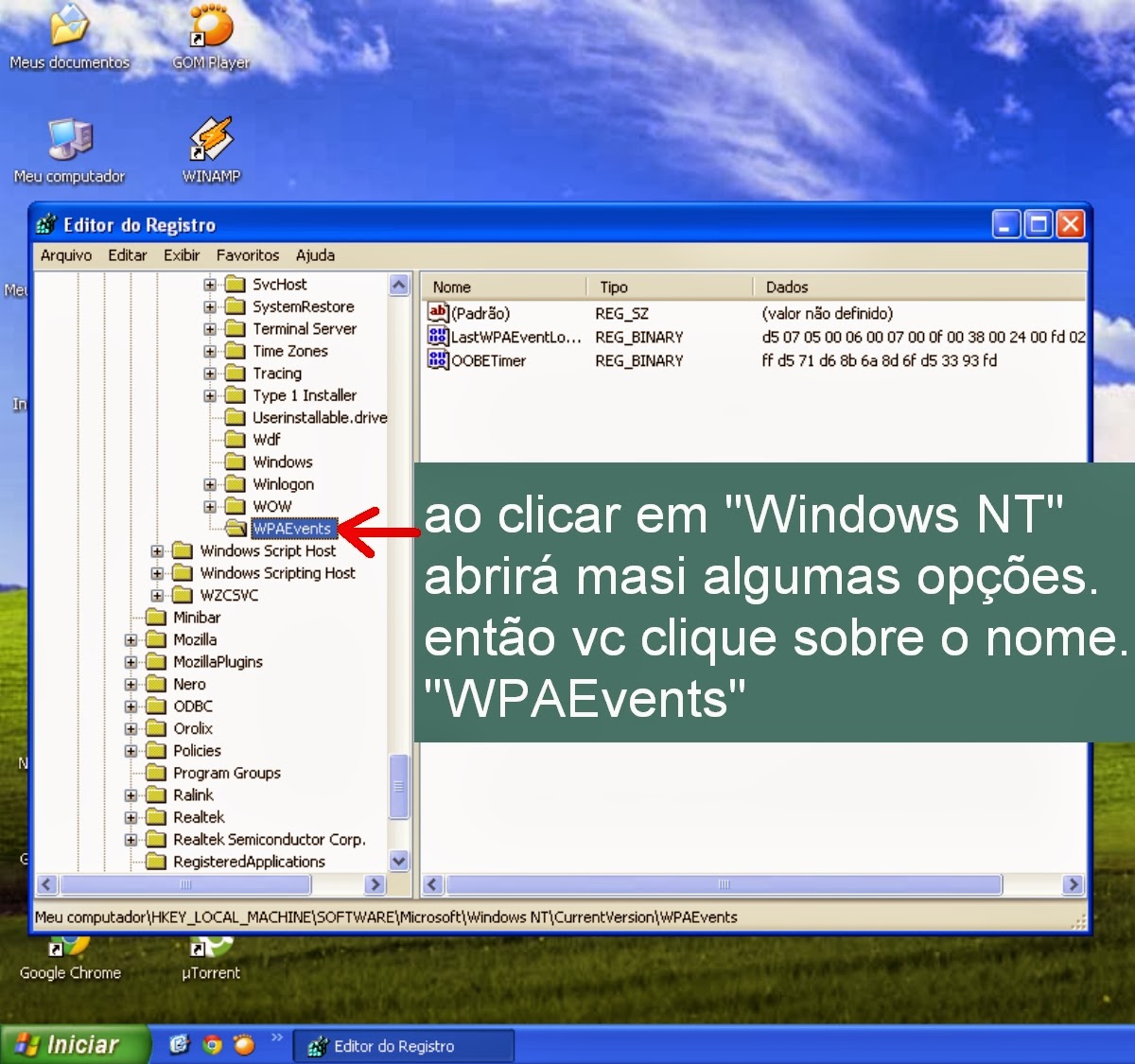Expand the Mozilla tree node
The width and height of the screenshot is (1135, 1064).
(x=130, y=639)
